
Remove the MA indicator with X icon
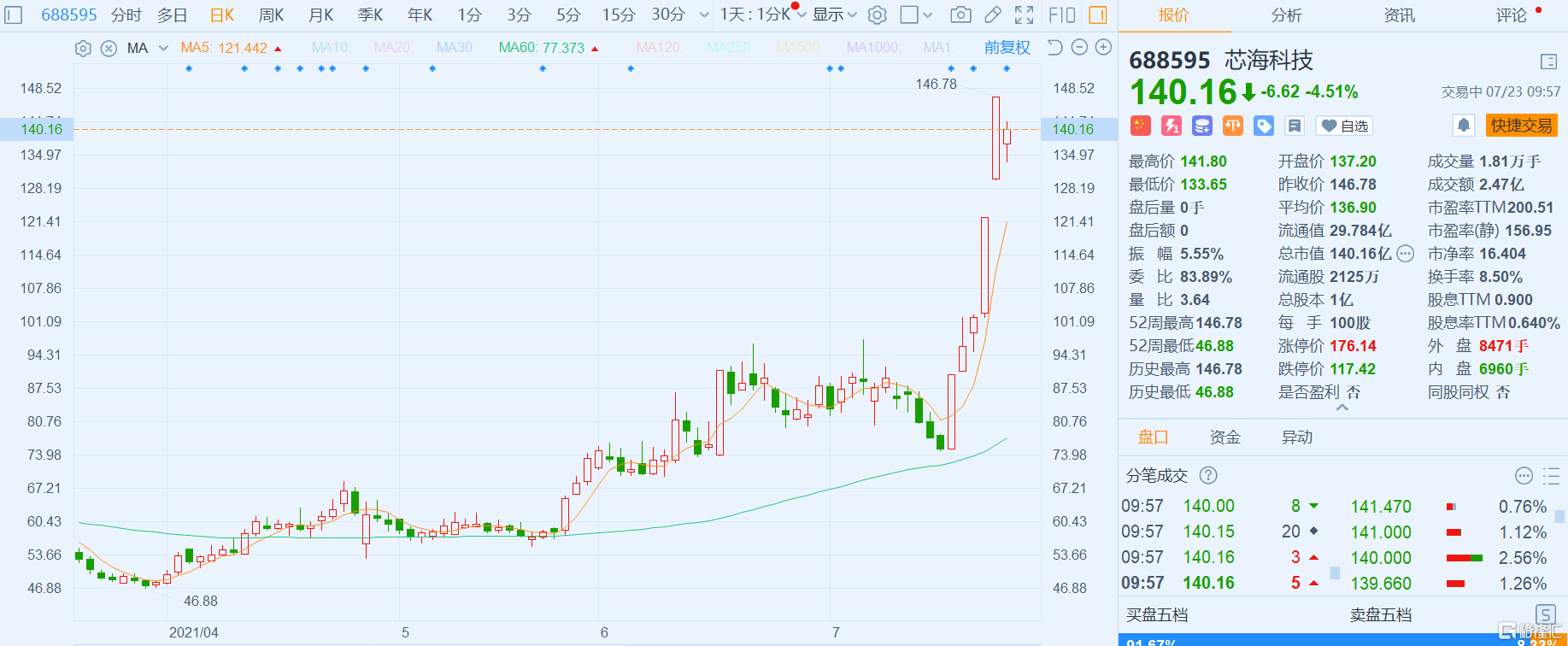[109, 49]
